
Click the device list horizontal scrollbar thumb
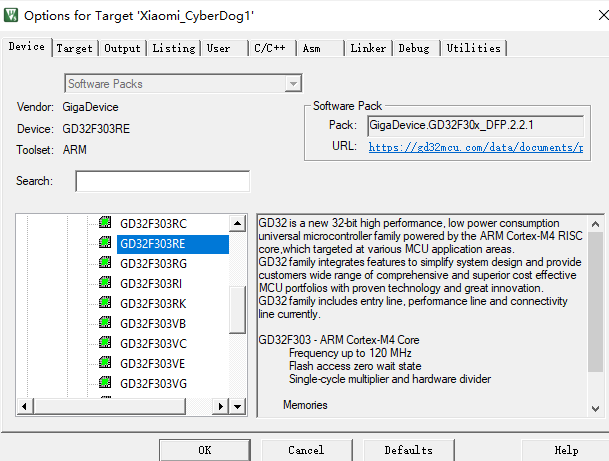click(110, 407)
